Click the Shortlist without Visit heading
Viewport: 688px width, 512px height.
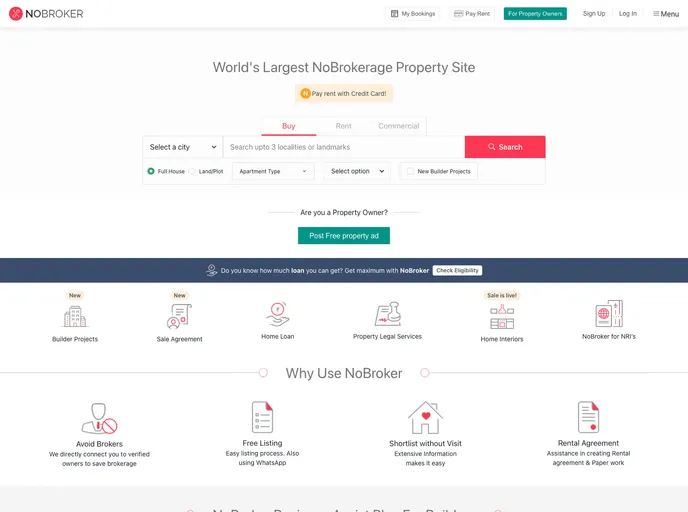425,444
